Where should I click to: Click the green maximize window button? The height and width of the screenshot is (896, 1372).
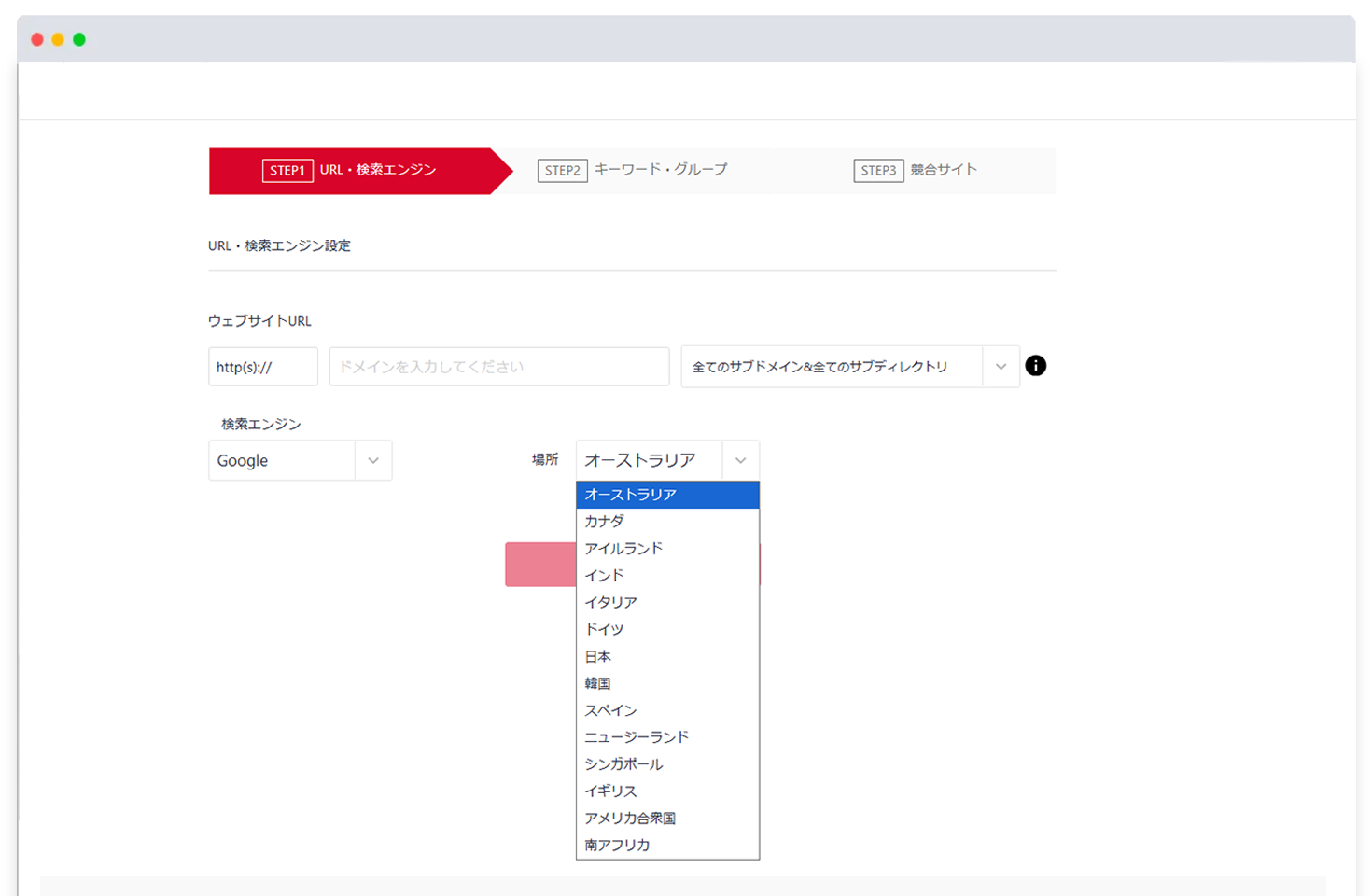pyautogui.click(x=79, y=39)
